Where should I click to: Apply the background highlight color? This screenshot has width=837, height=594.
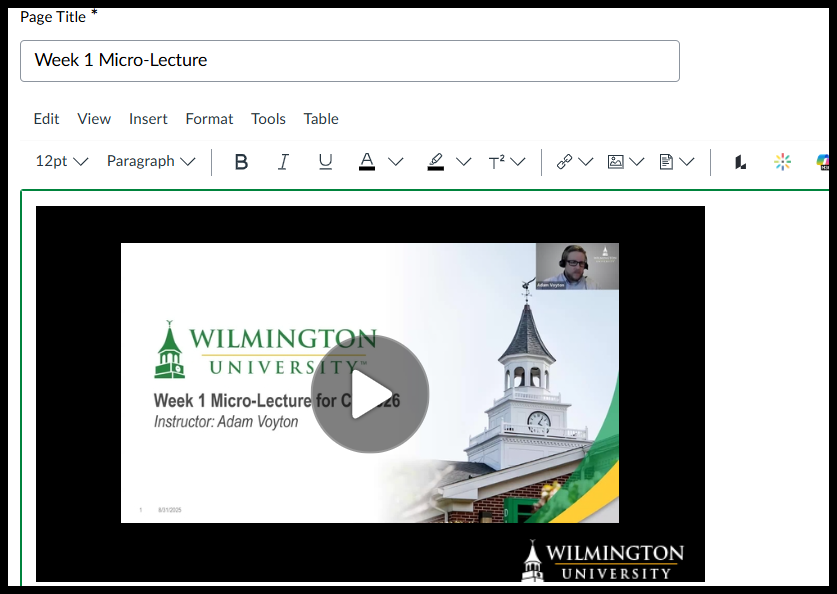click(x=436, y=162)
